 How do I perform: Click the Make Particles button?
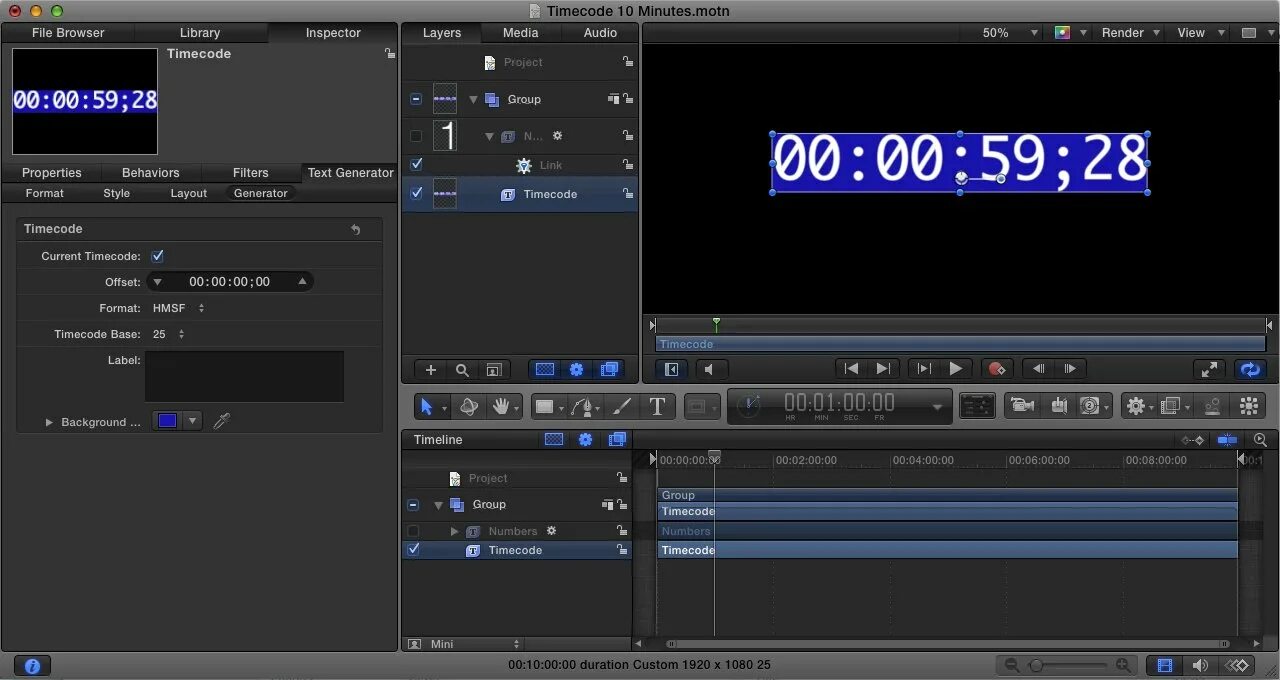[x=1212, y=406]
